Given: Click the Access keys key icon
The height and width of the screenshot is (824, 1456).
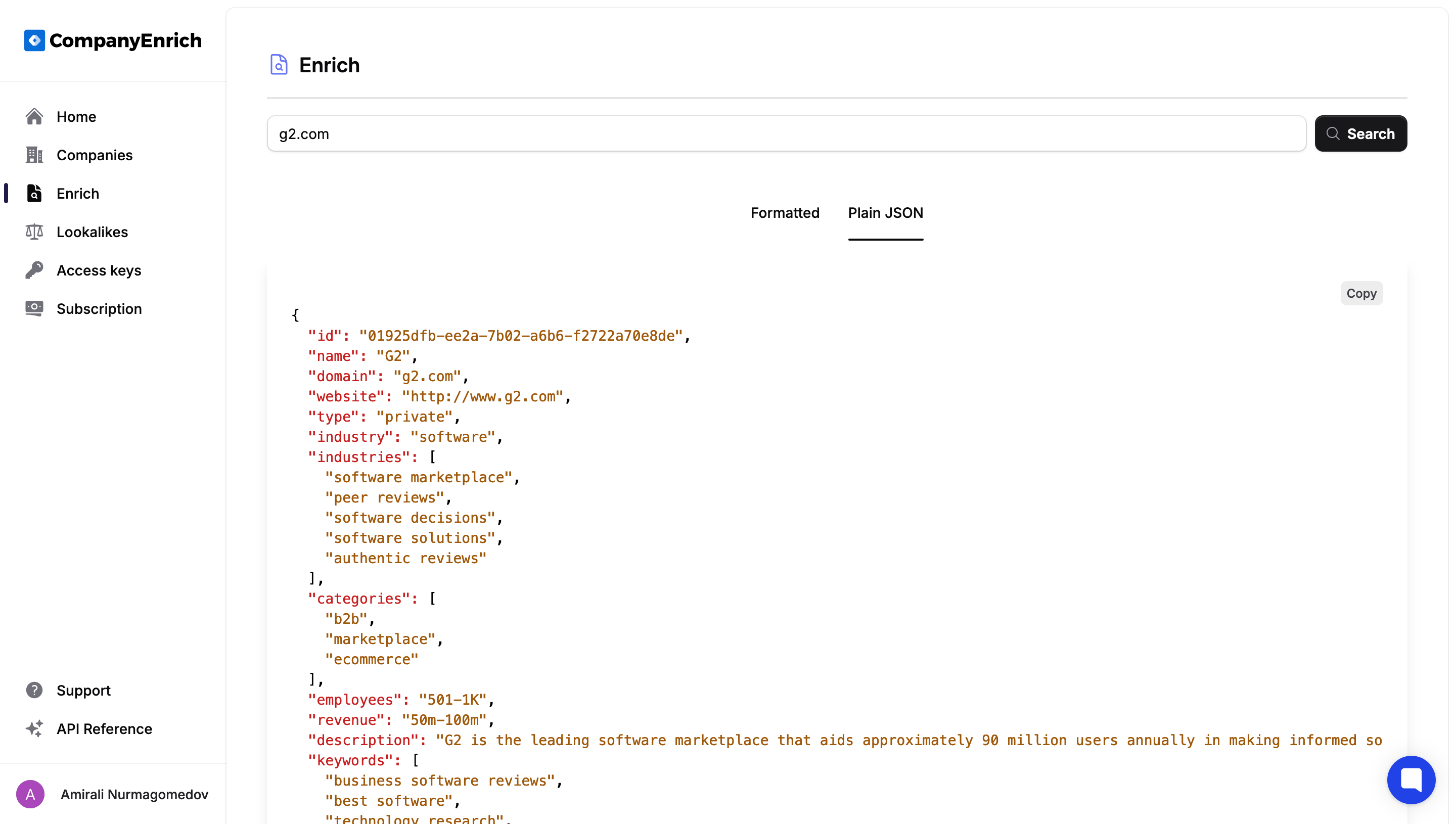Looking at the screenshot, I should 34,270.
